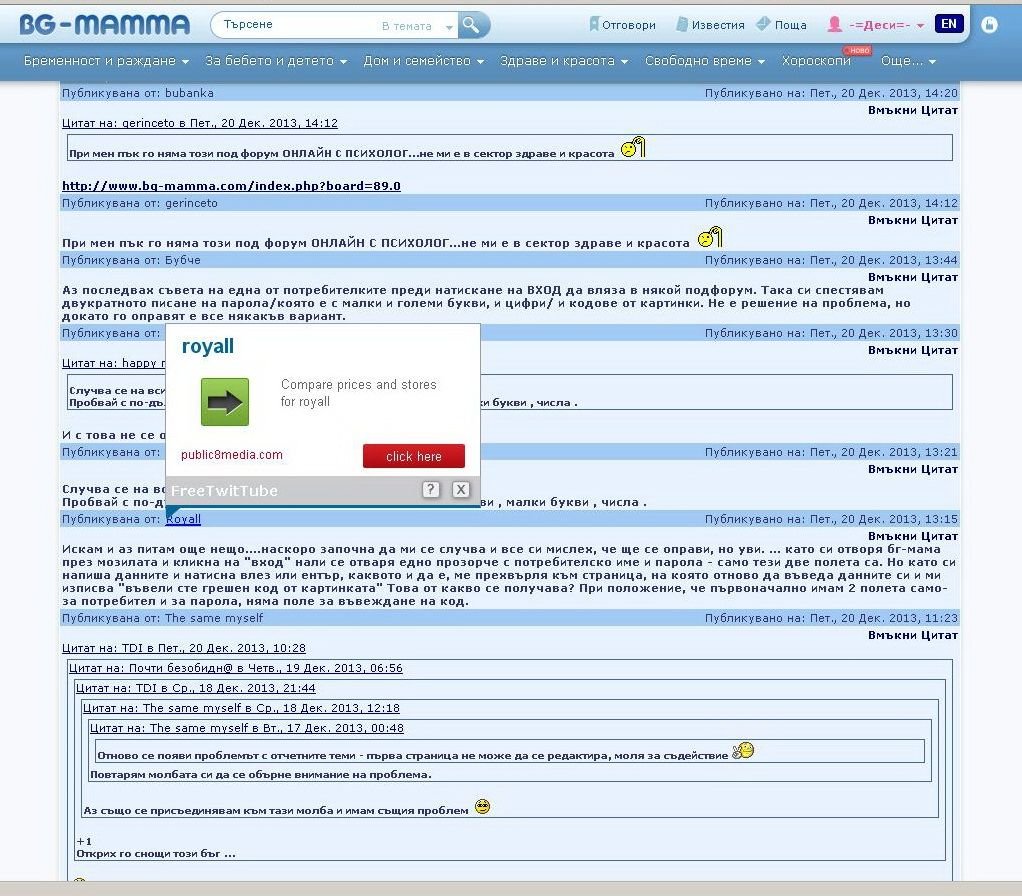Open Известия notifications
Screen dimensions: 1022x896
[x=710, y=25]
